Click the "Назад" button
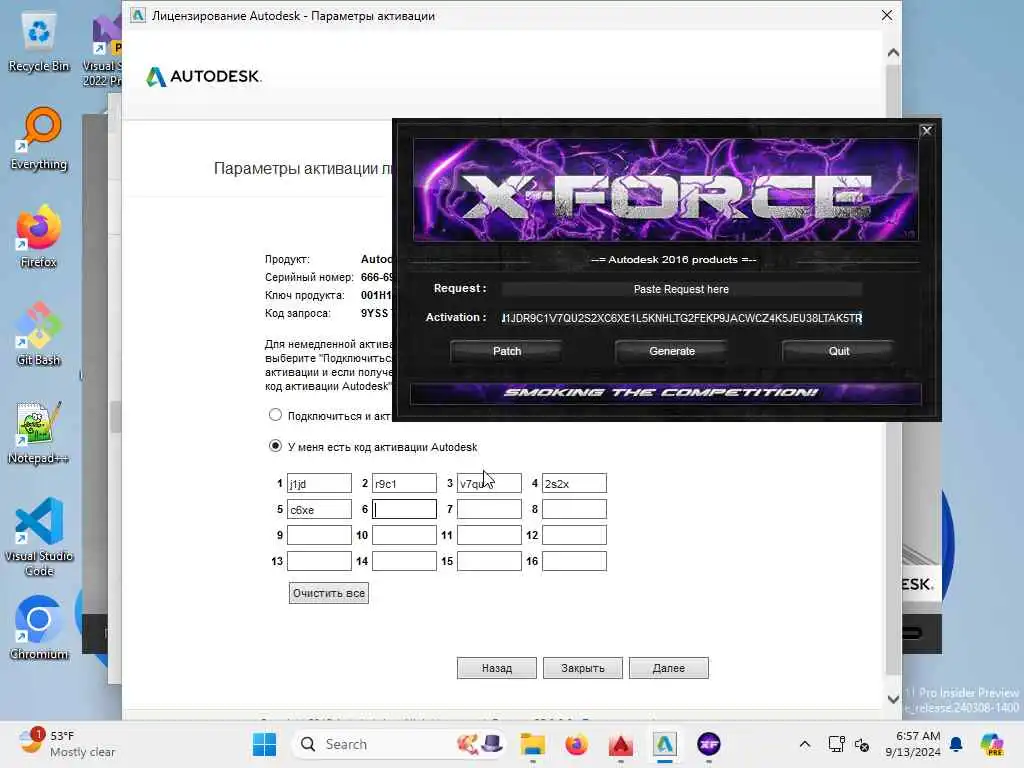Screen dimensions: 1024x768 click(x=497, y=668)
